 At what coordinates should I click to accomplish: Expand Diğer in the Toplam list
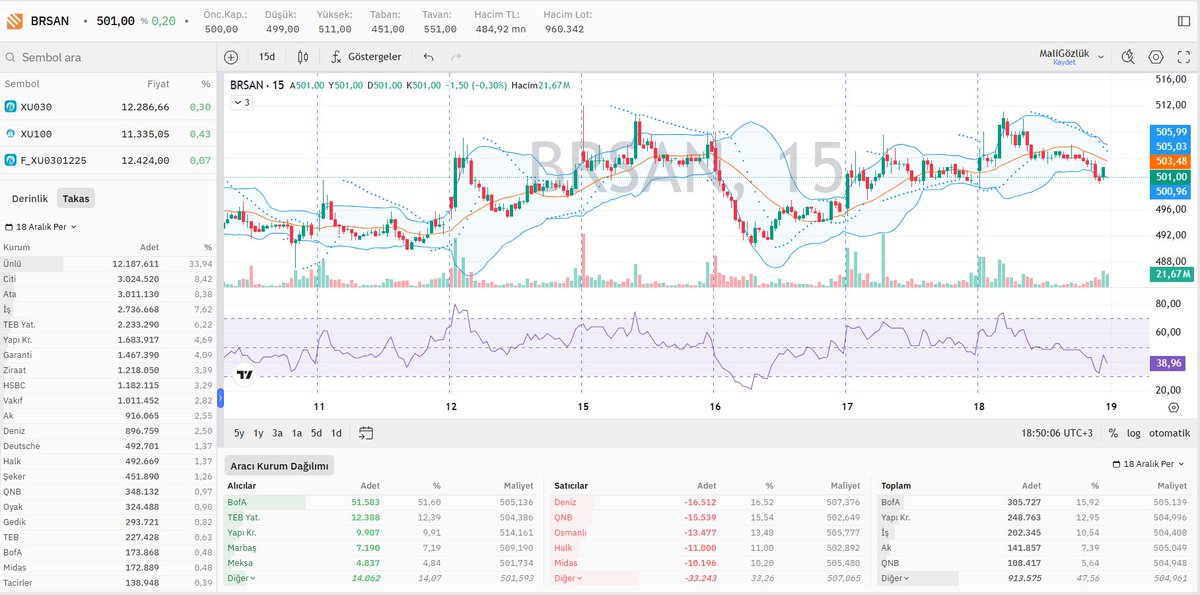click(x=894, y=577)
